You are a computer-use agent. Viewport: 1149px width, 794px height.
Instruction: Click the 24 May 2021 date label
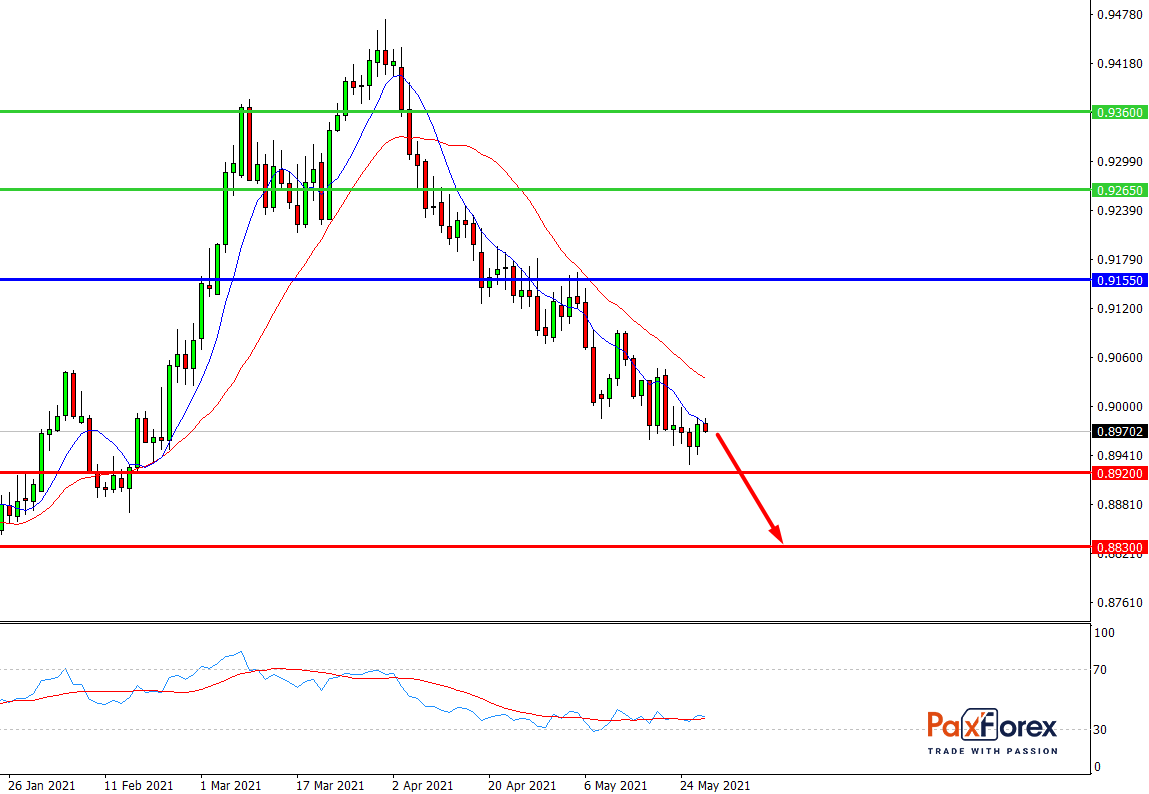[714, 785]
